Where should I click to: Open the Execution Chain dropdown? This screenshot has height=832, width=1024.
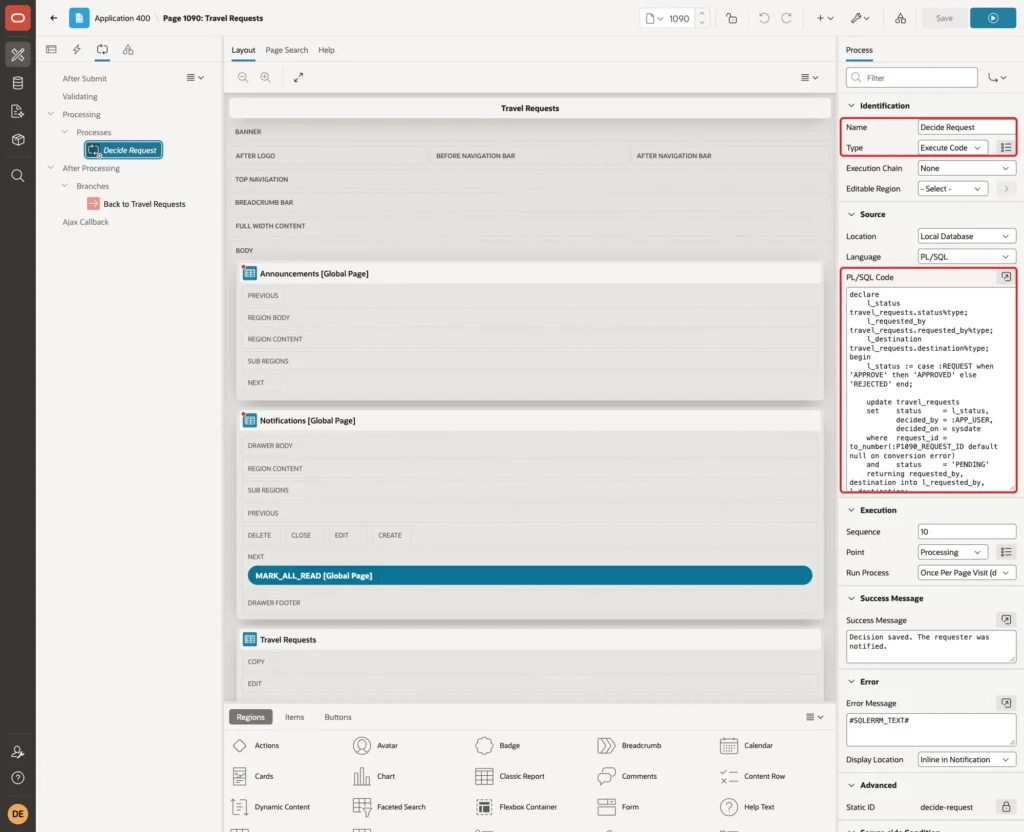point(967,168)
